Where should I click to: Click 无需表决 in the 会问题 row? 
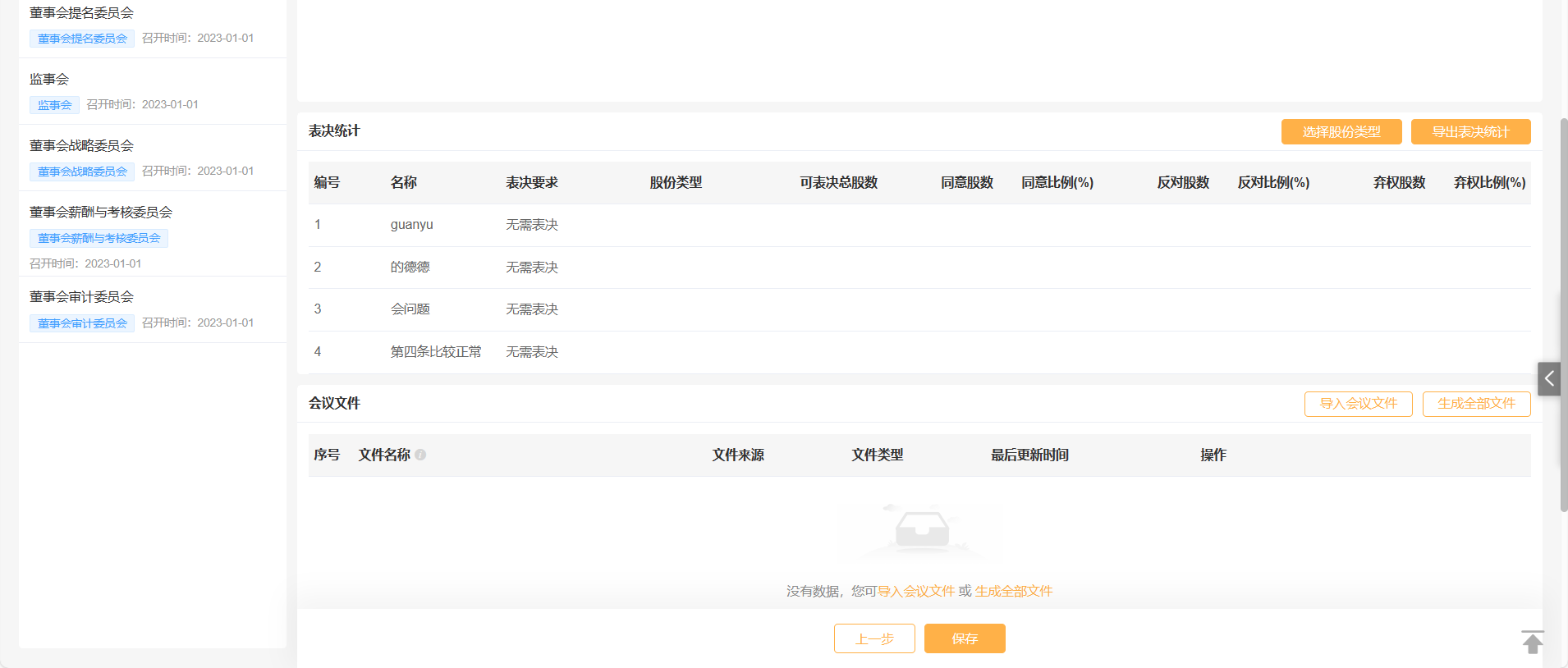pyautogui.click(x=532, y=309)
